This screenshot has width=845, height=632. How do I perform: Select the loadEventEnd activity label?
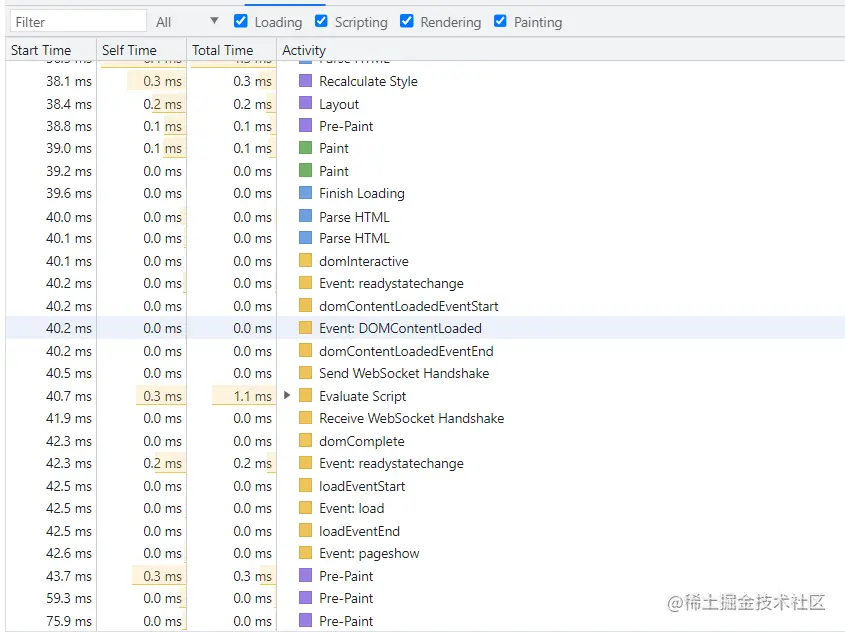pos(359,531)
